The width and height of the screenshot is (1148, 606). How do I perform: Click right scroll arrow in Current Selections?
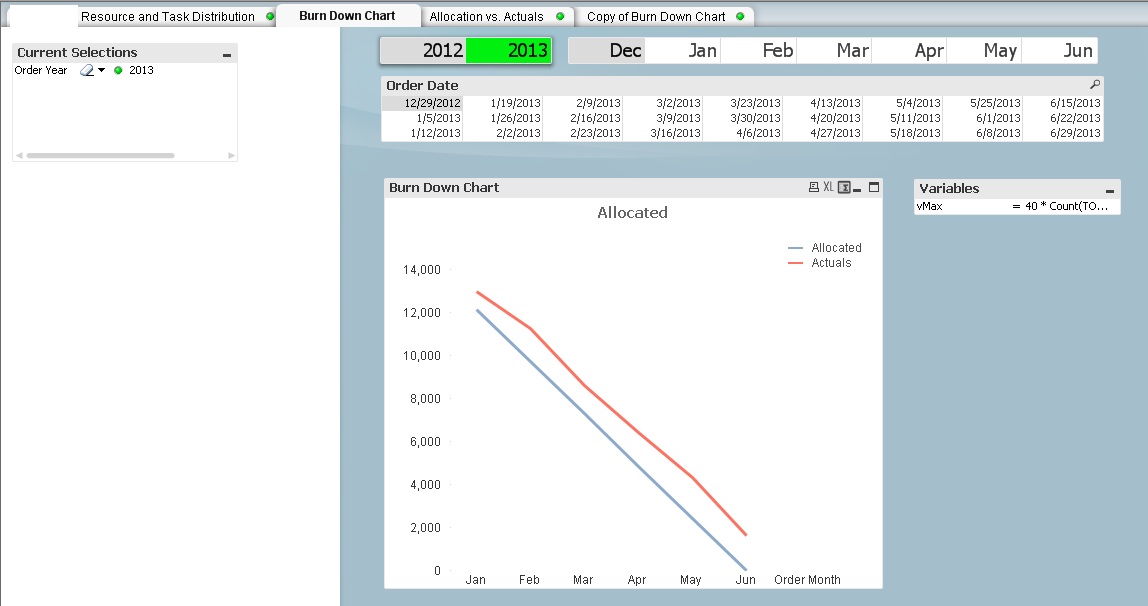pos(231,155)
